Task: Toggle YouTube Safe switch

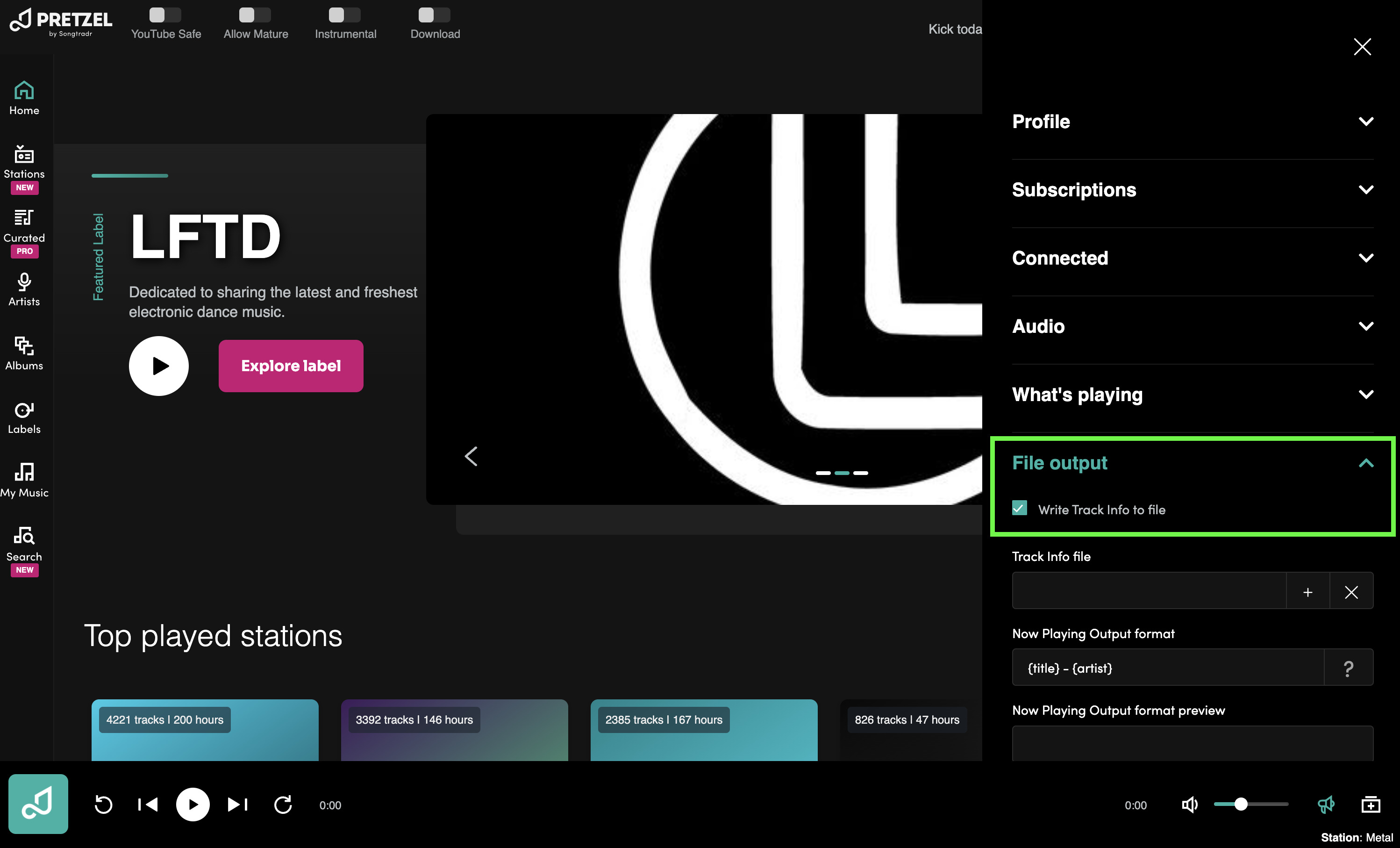Action: pos(165,15)
